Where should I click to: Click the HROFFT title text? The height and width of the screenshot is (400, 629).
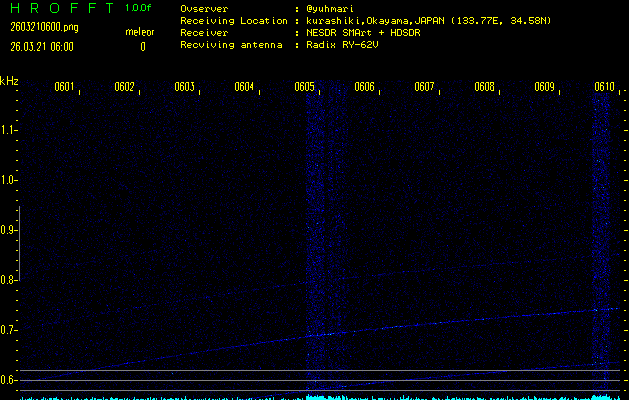tap(62, 8)
